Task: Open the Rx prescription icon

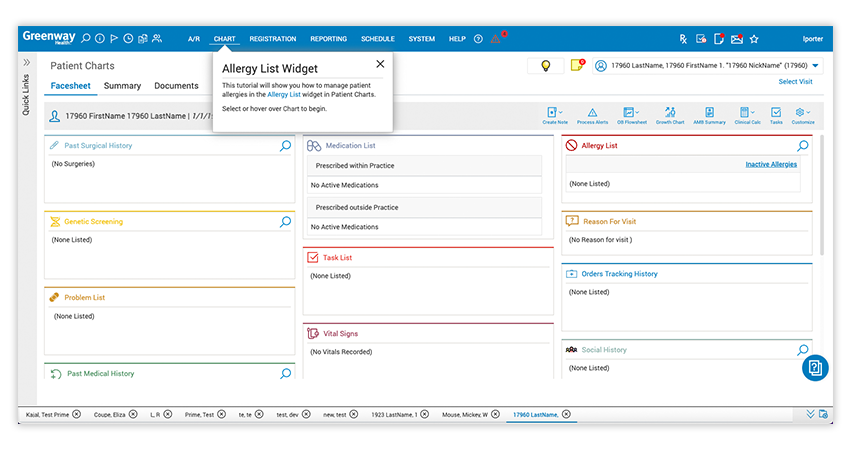Action: click(x=683, y=39)
